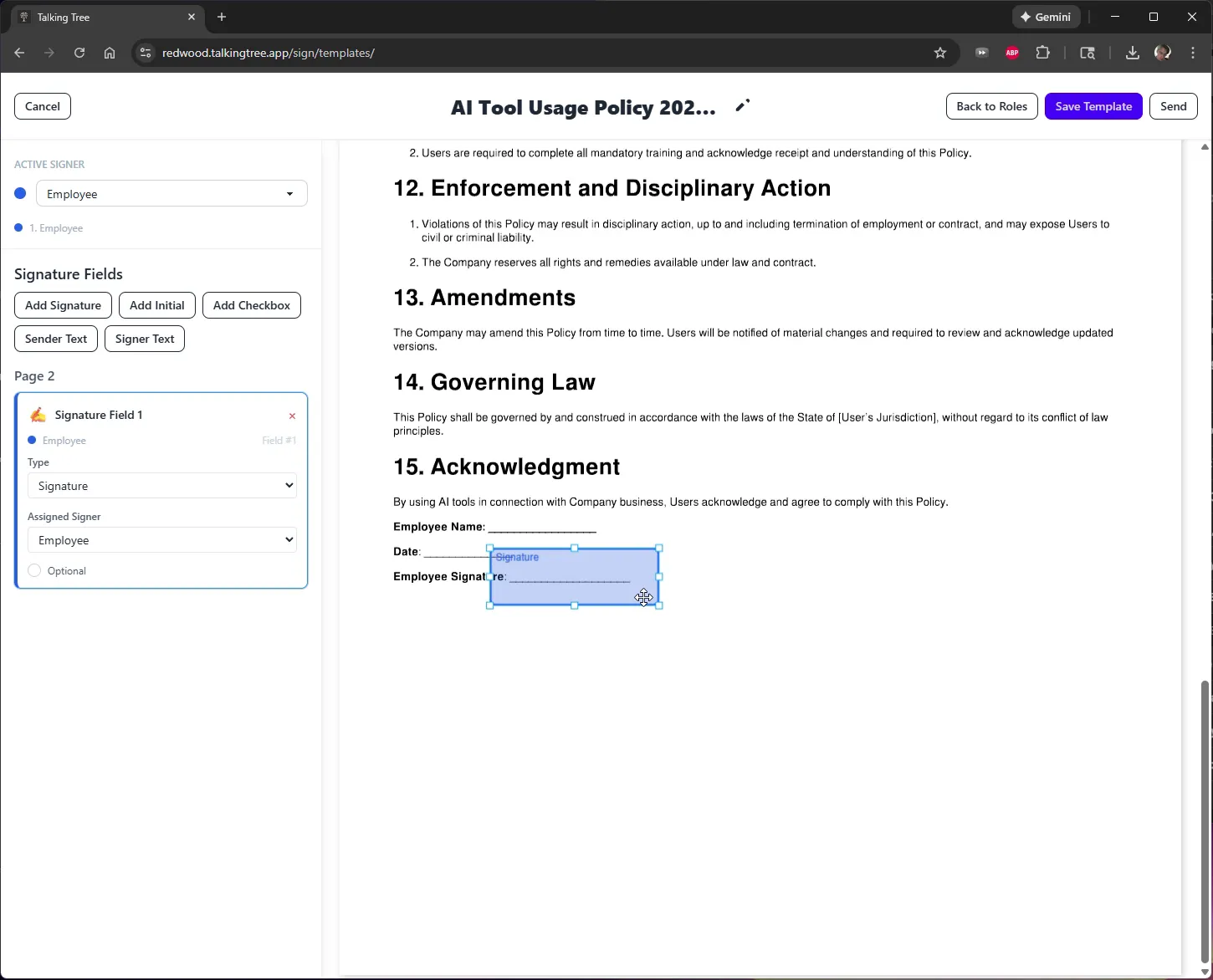Close the Talking Tree tab

[192, 17]
